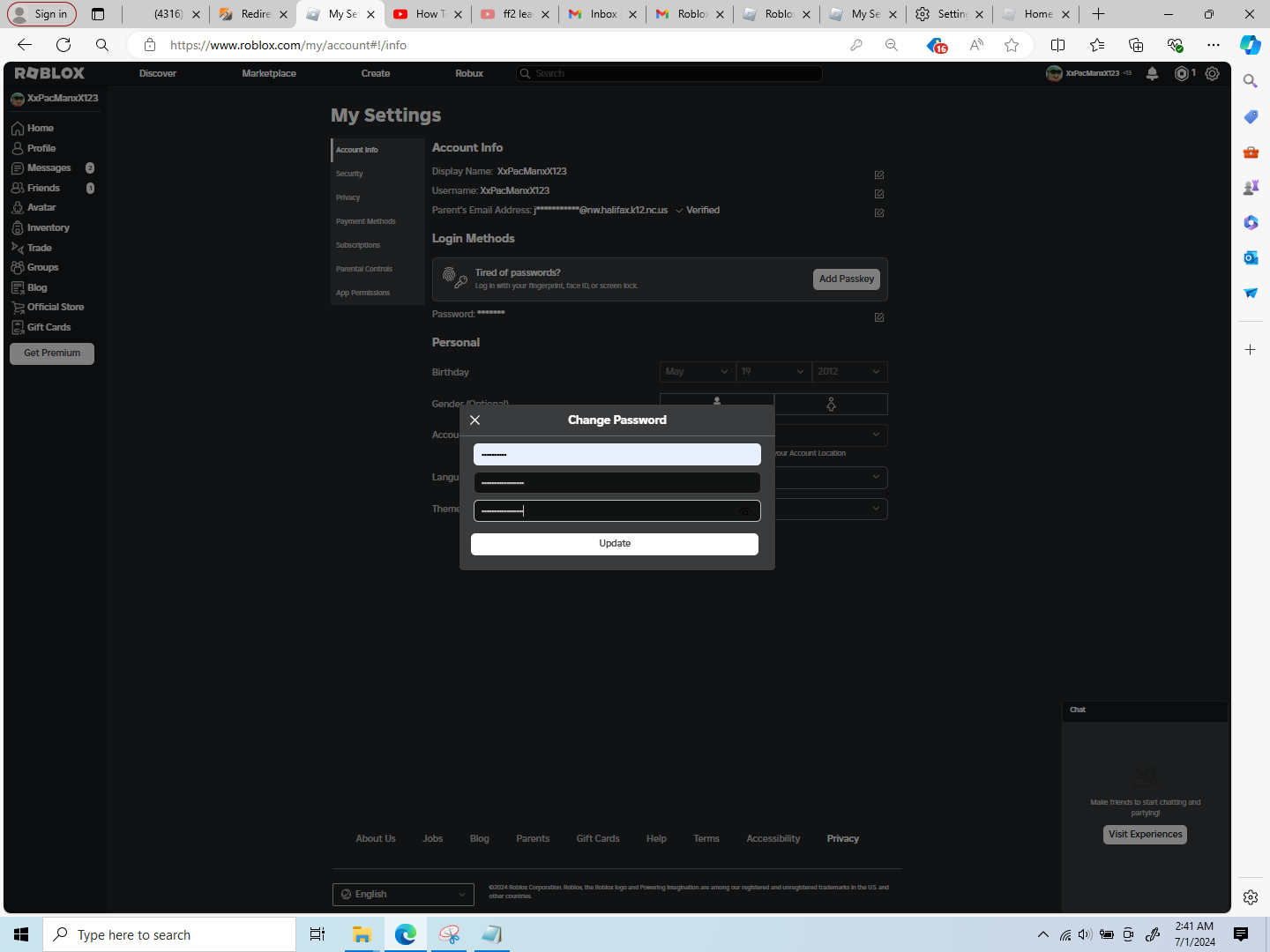Open the Robux balance icon
Viewport: 1270px width, 952px height.
[x=1182, y=74]
